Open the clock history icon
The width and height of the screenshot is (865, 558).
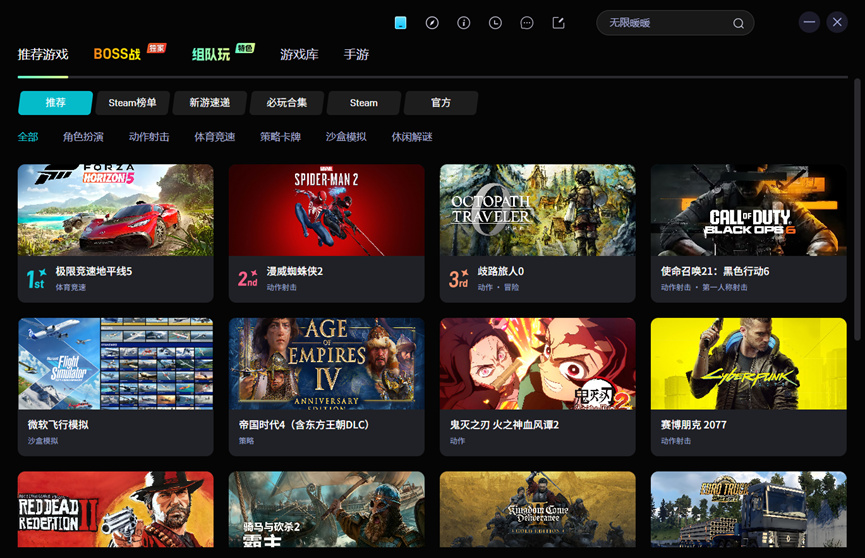tap(495, 23)
